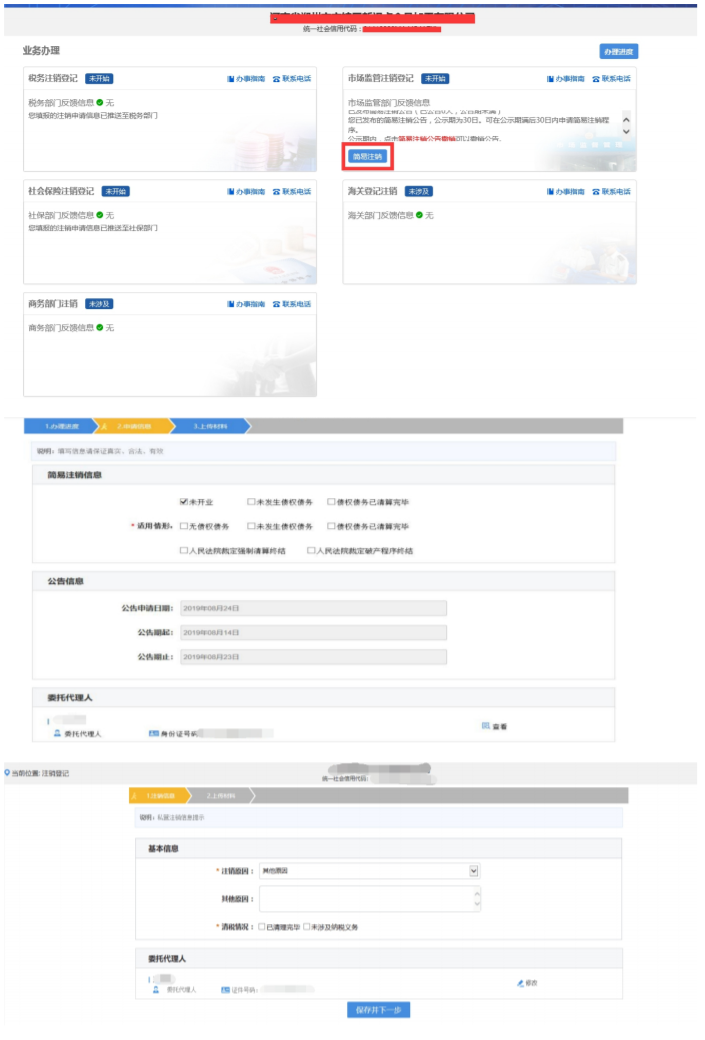
Task: Uncheck the 未开业 checkbox
Action: 184,501
